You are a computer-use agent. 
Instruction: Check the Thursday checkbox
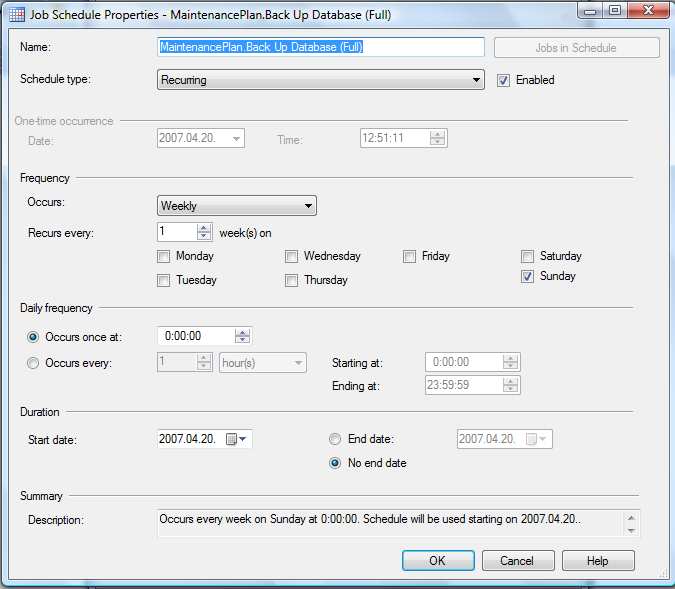point(291,281)
